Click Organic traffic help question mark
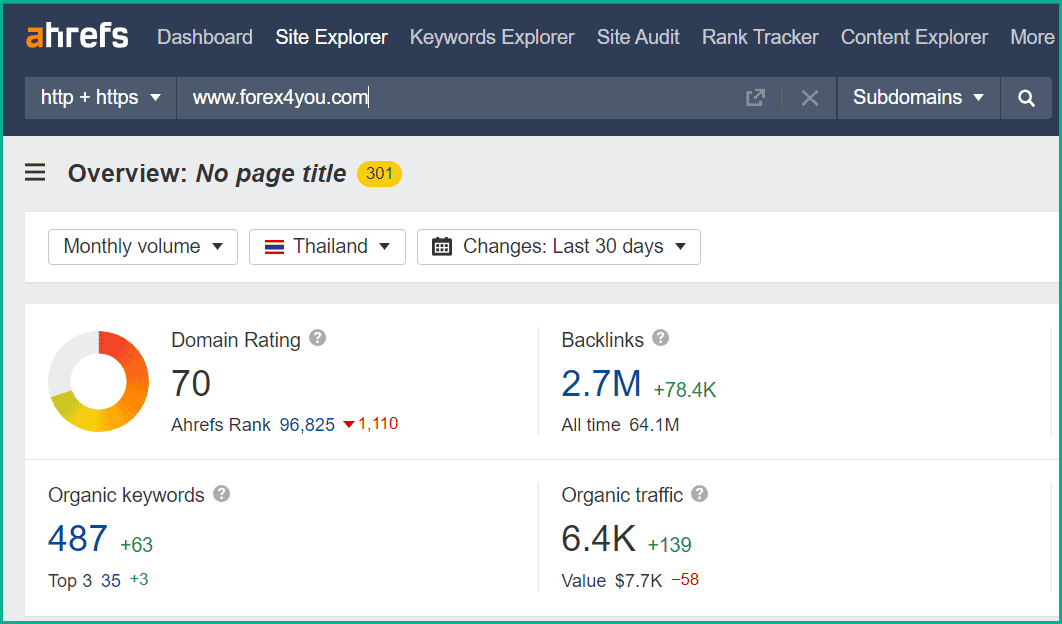 click(x=700, y=493)
